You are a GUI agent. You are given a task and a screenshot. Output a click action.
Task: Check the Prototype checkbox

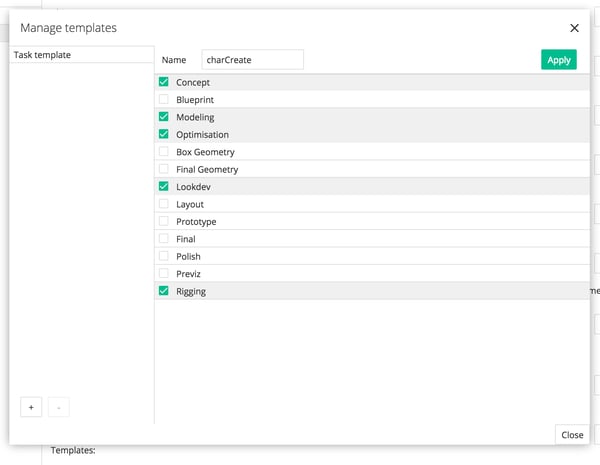pyautogui.click(x=164, y=221)
